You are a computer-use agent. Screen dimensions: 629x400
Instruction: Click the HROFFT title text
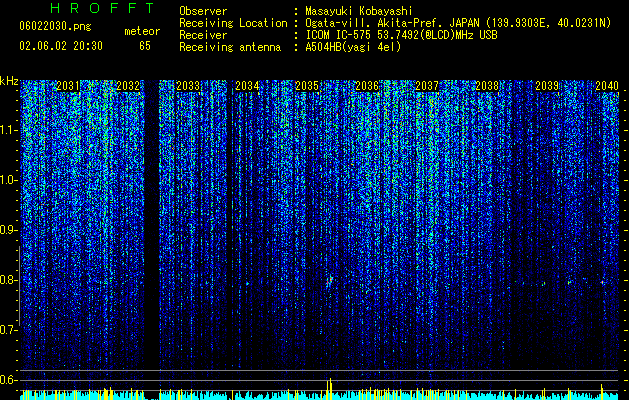tap(102, 8)
